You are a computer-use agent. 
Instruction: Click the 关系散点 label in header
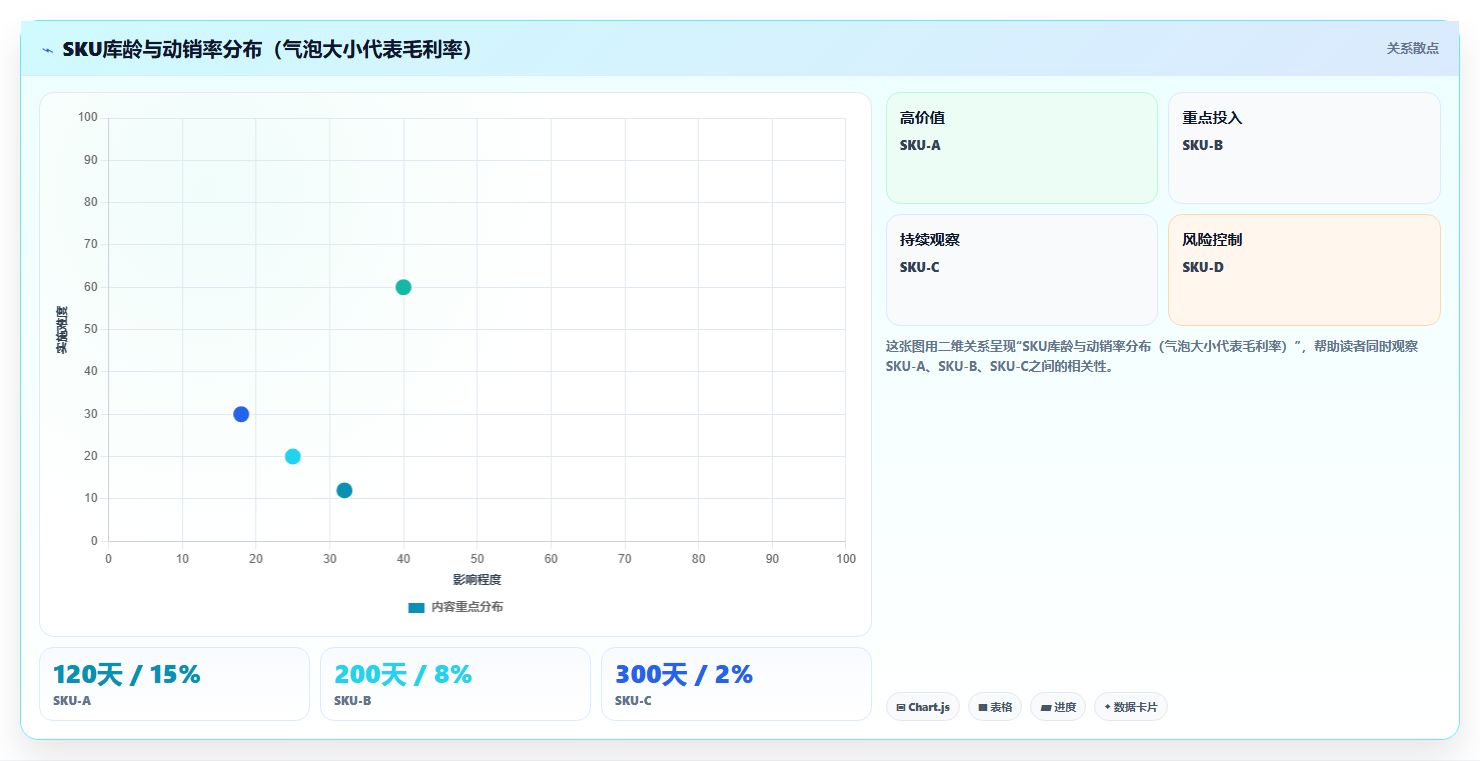[x=1412, y=48]
